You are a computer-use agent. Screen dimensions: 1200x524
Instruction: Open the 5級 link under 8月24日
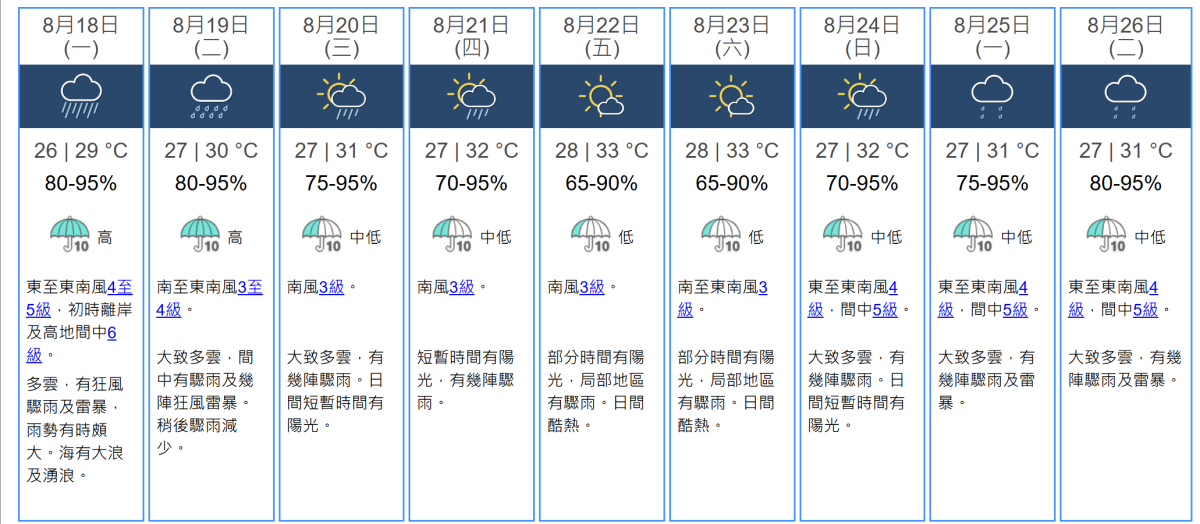click(x=885, y=310)
